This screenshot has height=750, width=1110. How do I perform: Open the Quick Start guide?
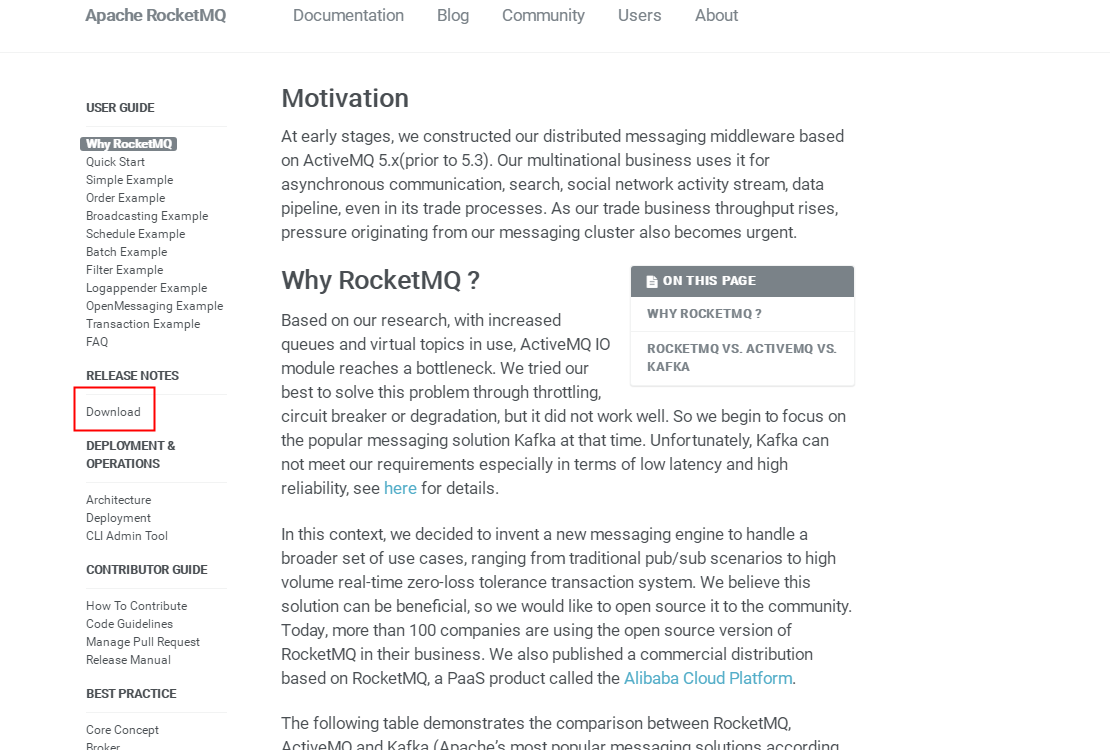tap(115, 162)
